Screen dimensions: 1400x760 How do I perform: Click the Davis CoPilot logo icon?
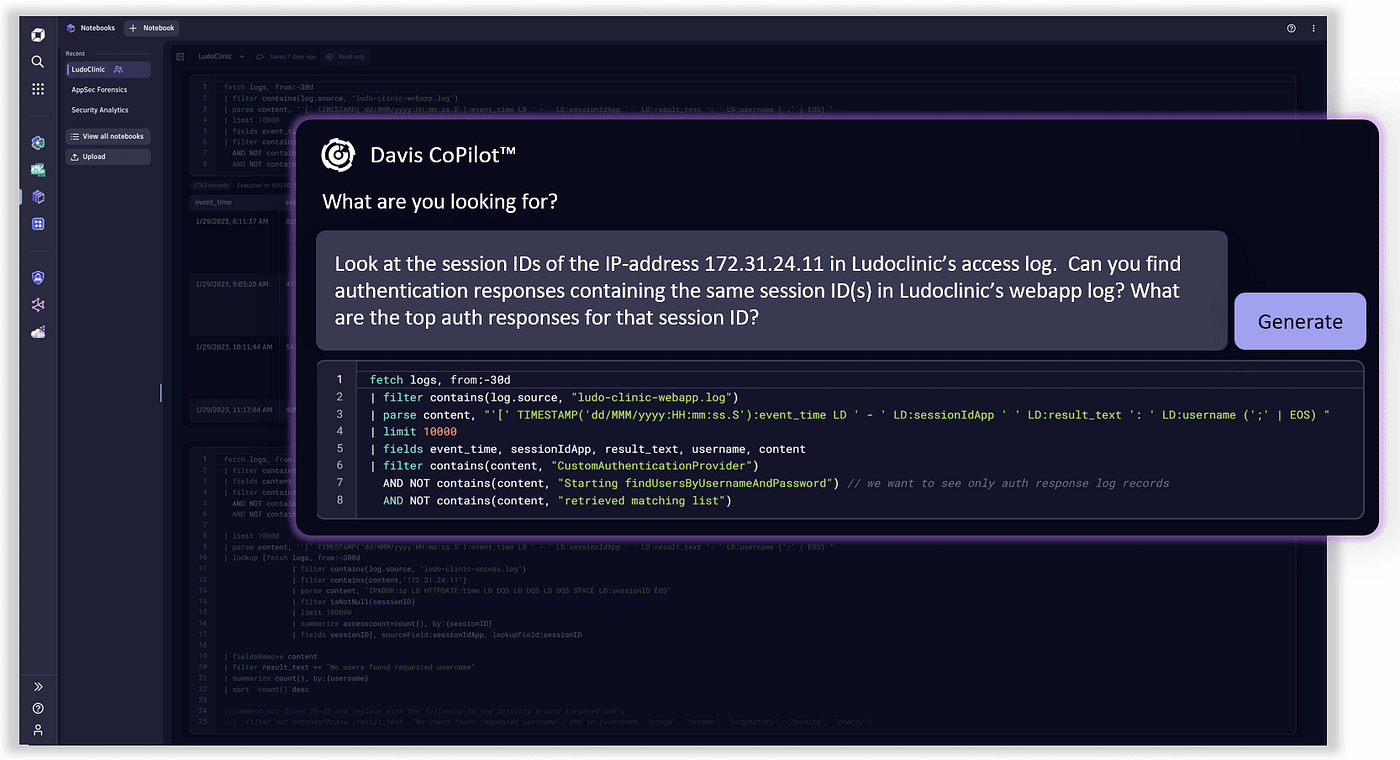click(338, 155)
